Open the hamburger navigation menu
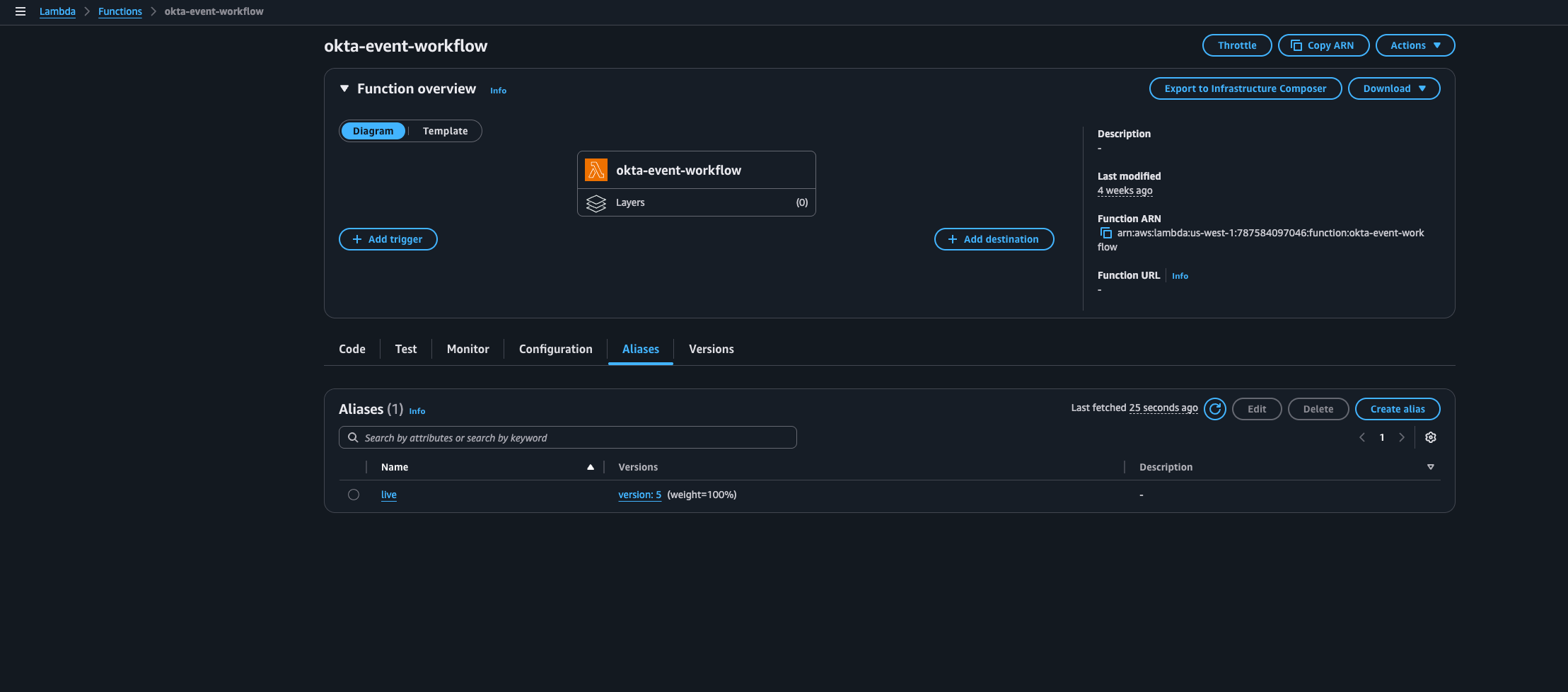The image size is (1568, 692). click(x=21, y=11)
